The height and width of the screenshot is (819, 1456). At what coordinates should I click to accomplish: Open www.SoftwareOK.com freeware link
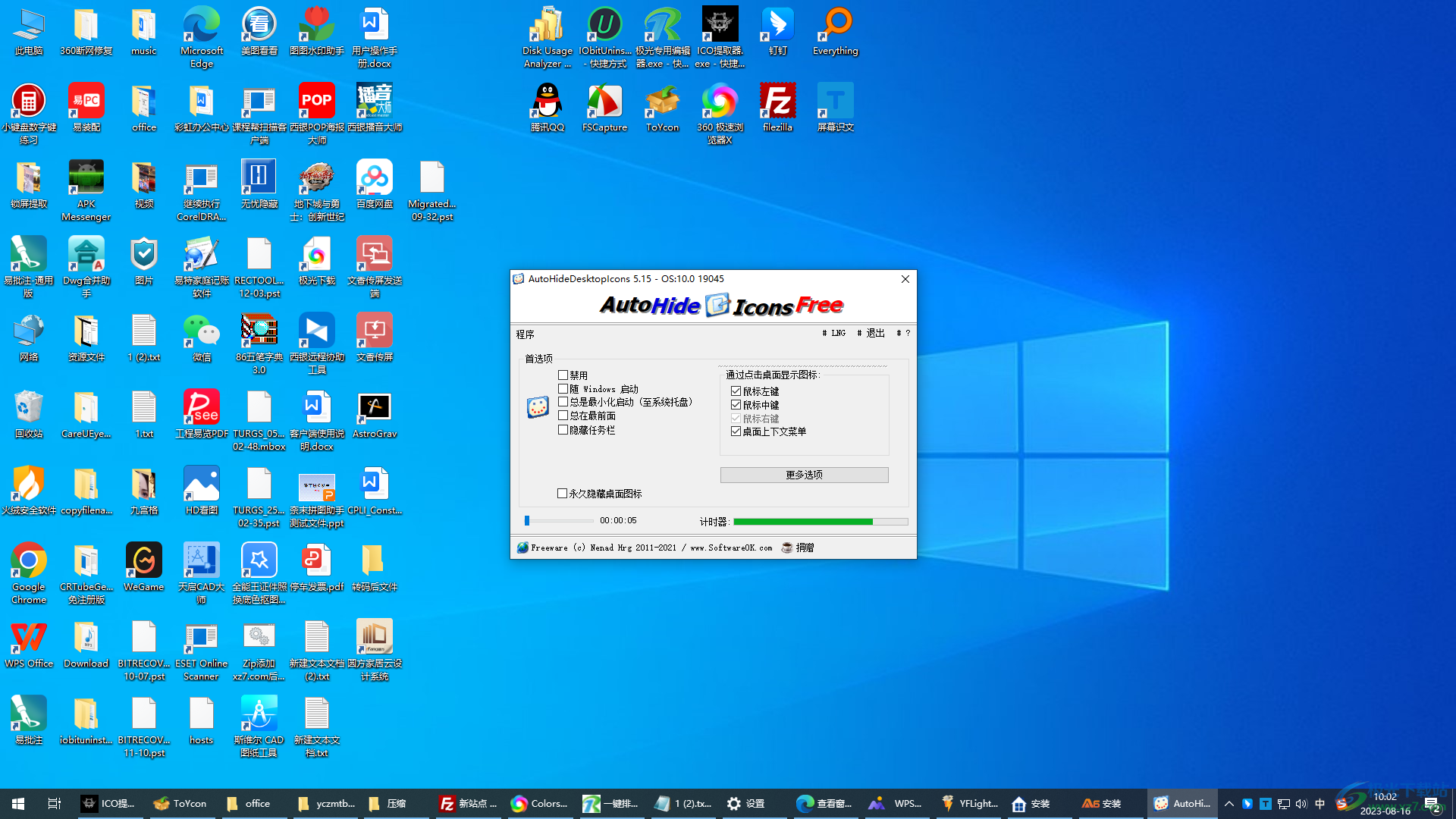(x=731, y=548)
